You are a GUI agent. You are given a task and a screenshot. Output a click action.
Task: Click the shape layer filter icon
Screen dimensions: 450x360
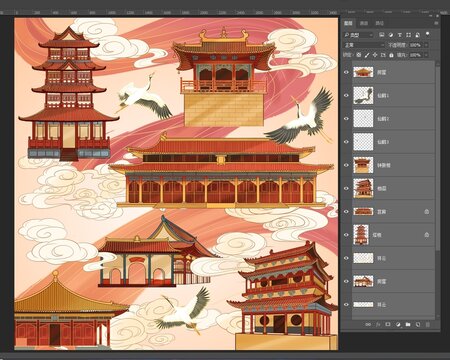tap(408, 35)
